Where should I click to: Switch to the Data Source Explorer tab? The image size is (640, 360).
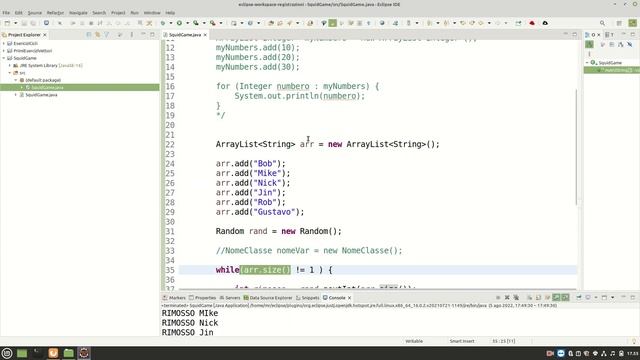tap(268, 298)
